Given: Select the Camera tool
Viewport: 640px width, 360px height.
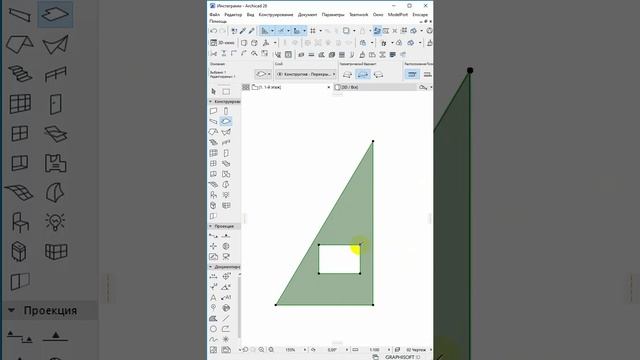Looking at the screenshot, I should [x=226, y=257].
